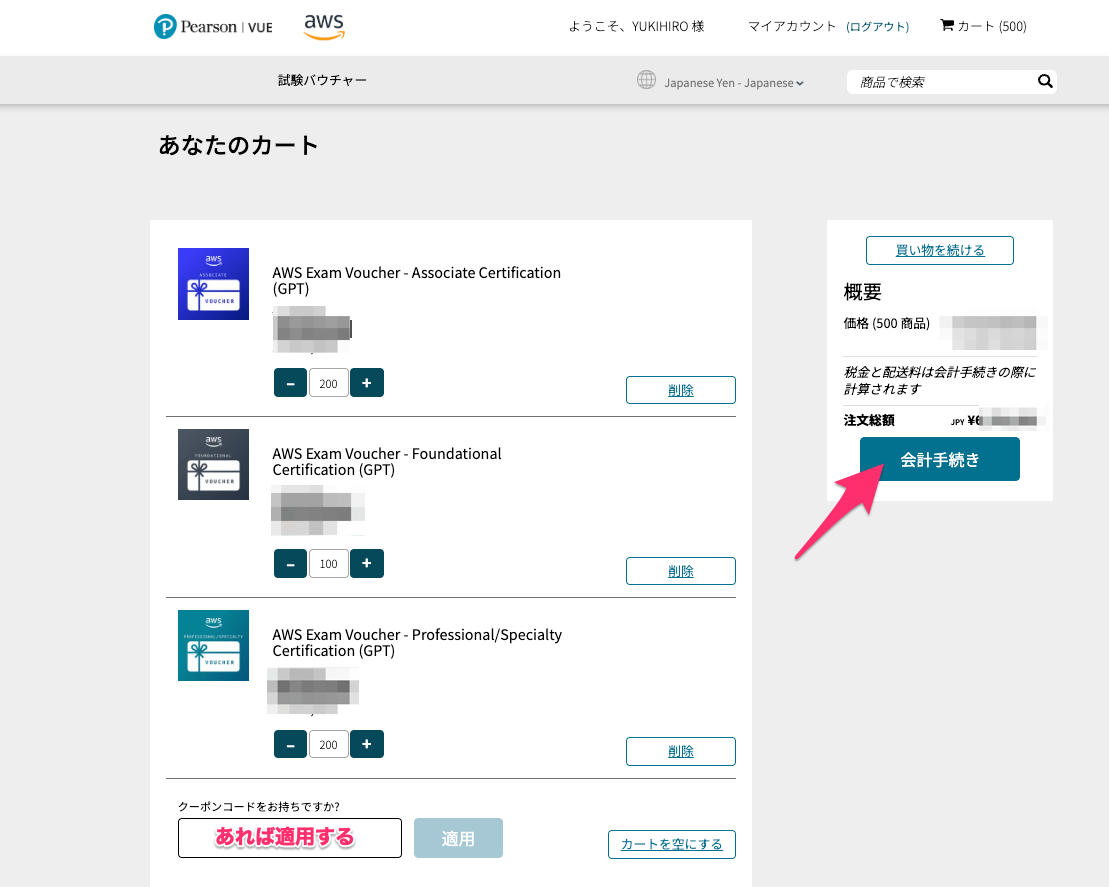Click the search magnifier icon
The width and height of the screenshot is (1109, 887).
pos(1045,81)
